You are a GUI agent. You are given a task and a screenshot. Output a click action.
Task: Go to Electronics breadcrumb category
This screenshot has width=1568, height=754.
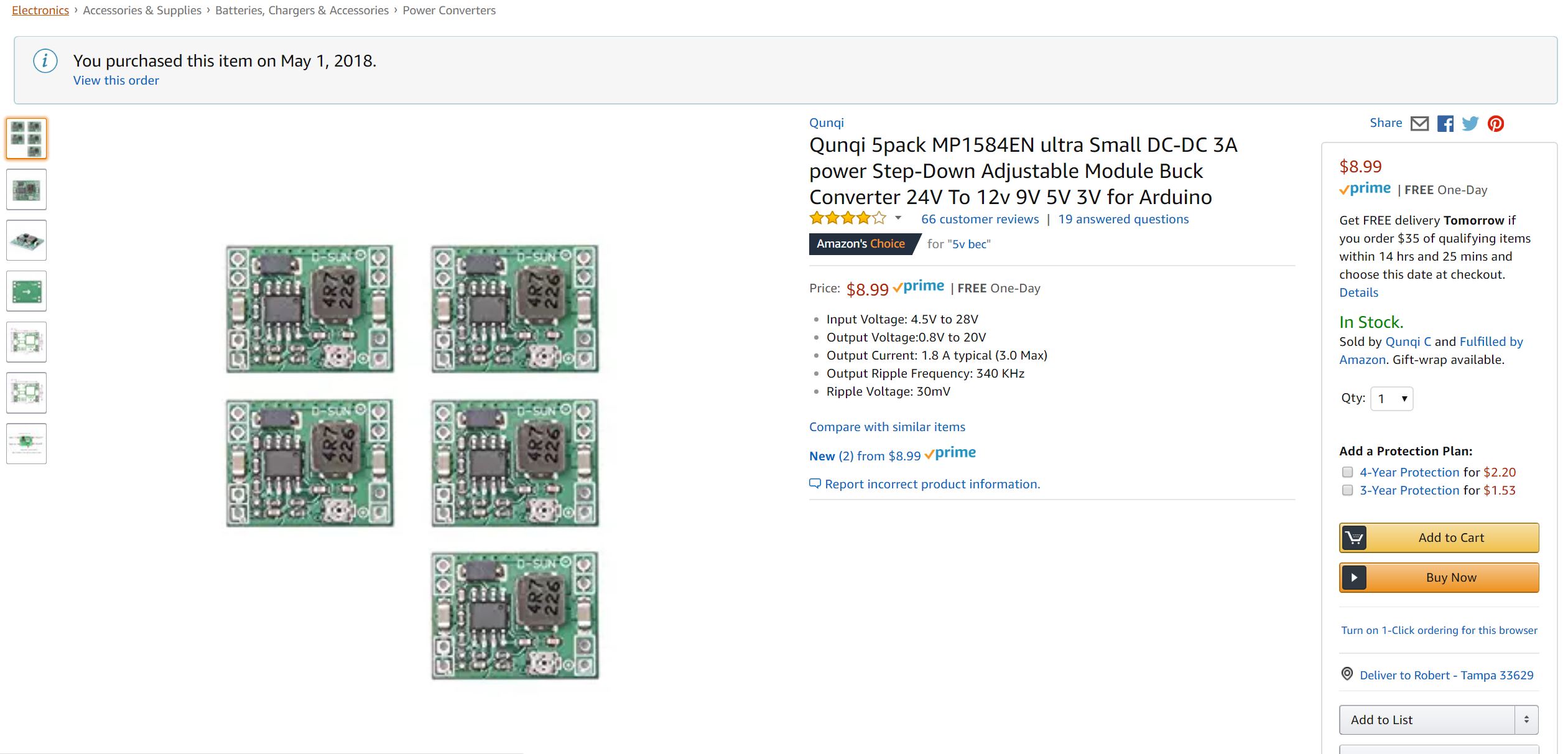point(40,11)
